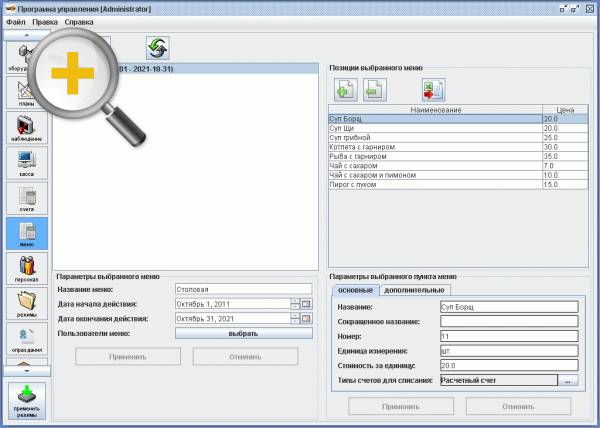Open the 'касса' section in sidebar
This screenshot has height=428, width=600.
click(x=26, y=164)
